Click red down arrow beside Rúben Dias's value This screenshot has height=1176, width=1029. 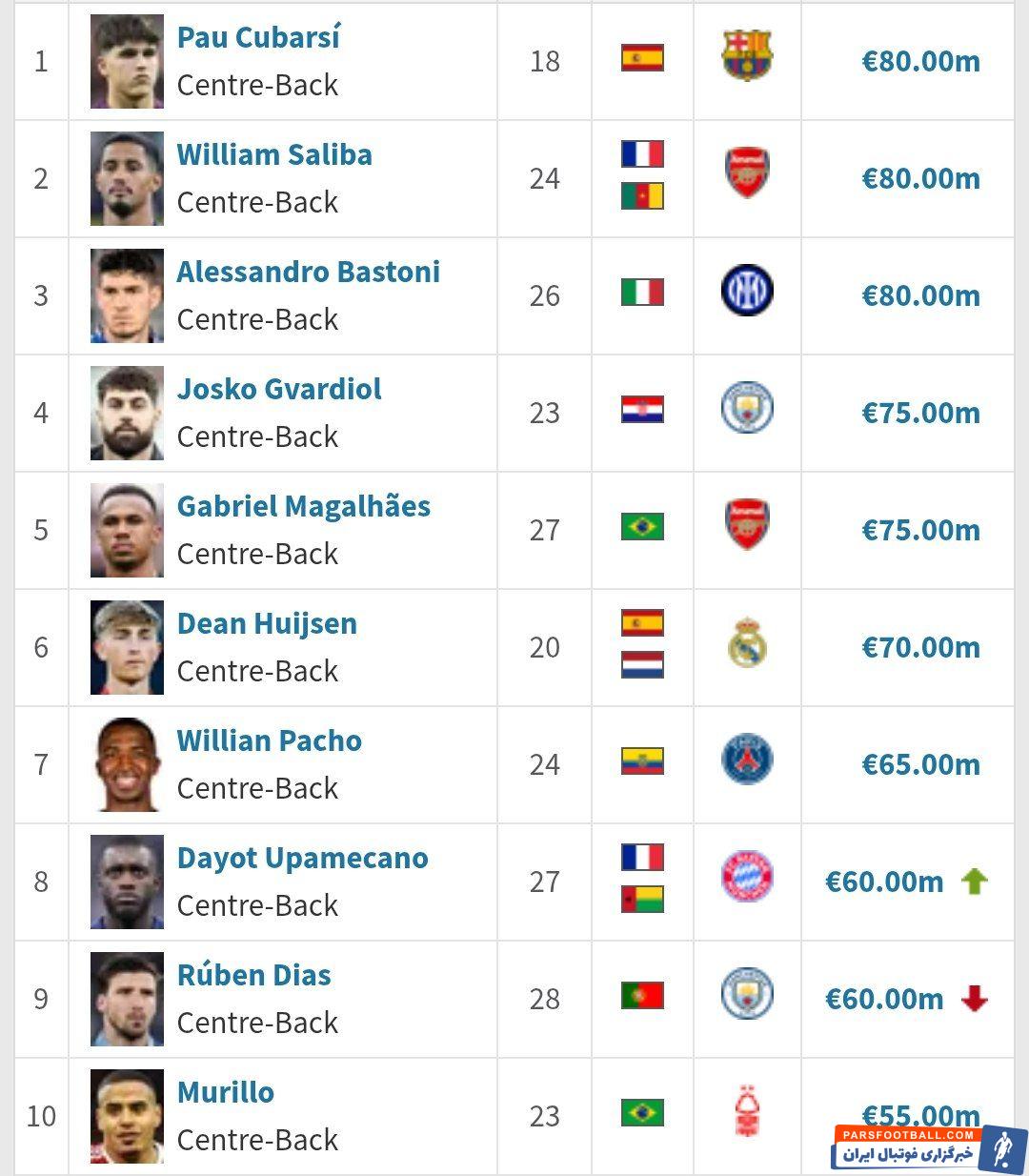[974, 999]
